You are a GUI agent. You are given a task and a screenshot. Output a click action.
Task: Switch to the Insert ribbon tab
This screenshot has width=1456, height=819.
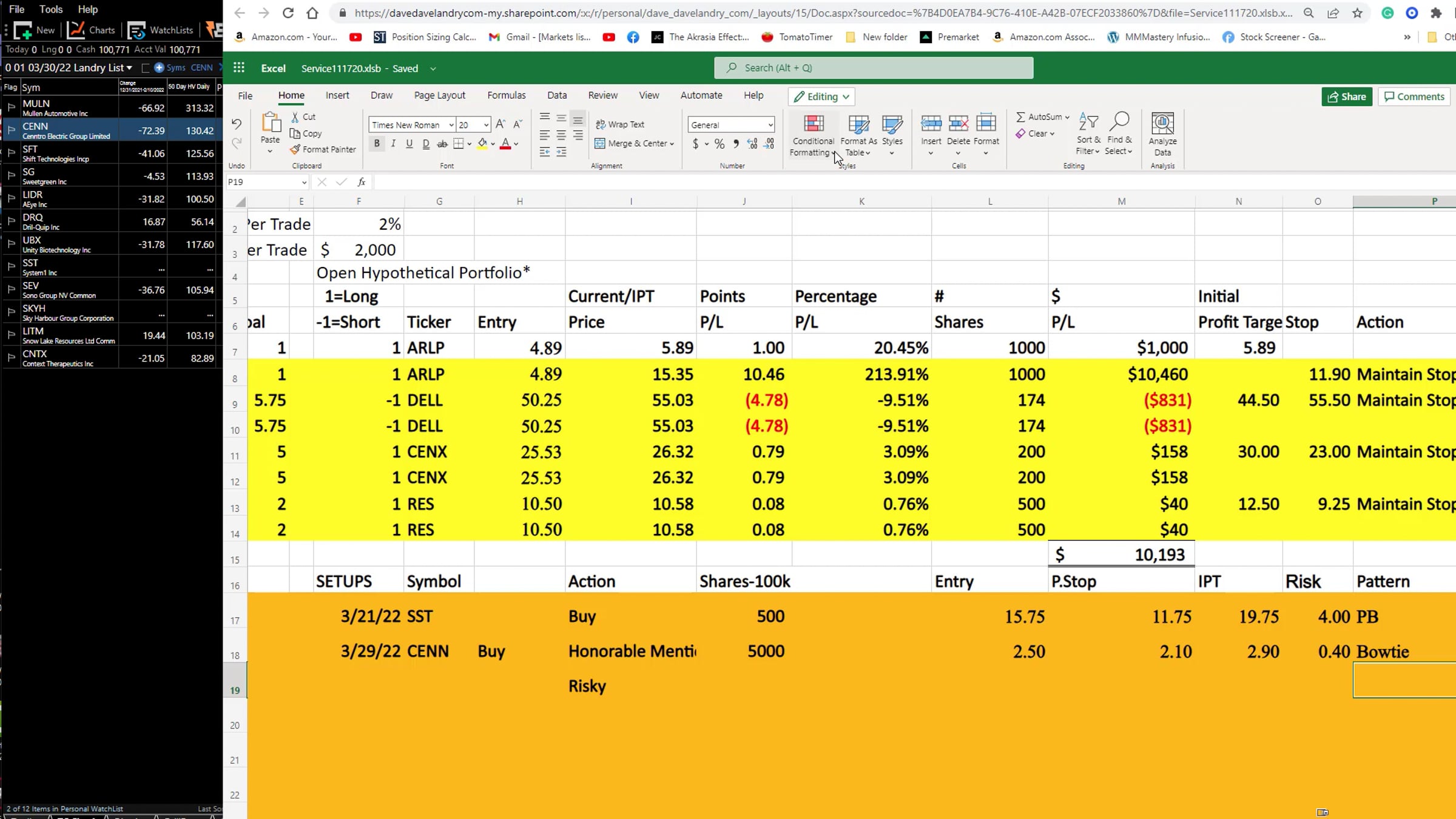pos(337,95)
